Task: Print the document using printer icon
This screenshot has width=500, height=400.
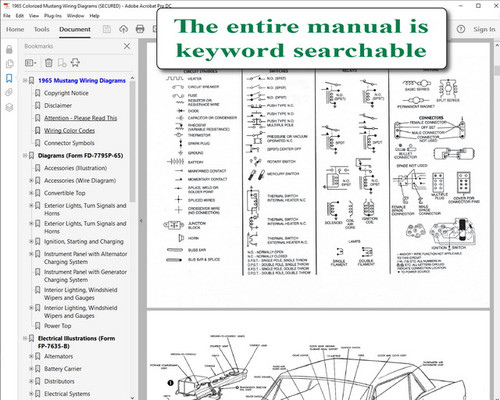Action: 140,29
